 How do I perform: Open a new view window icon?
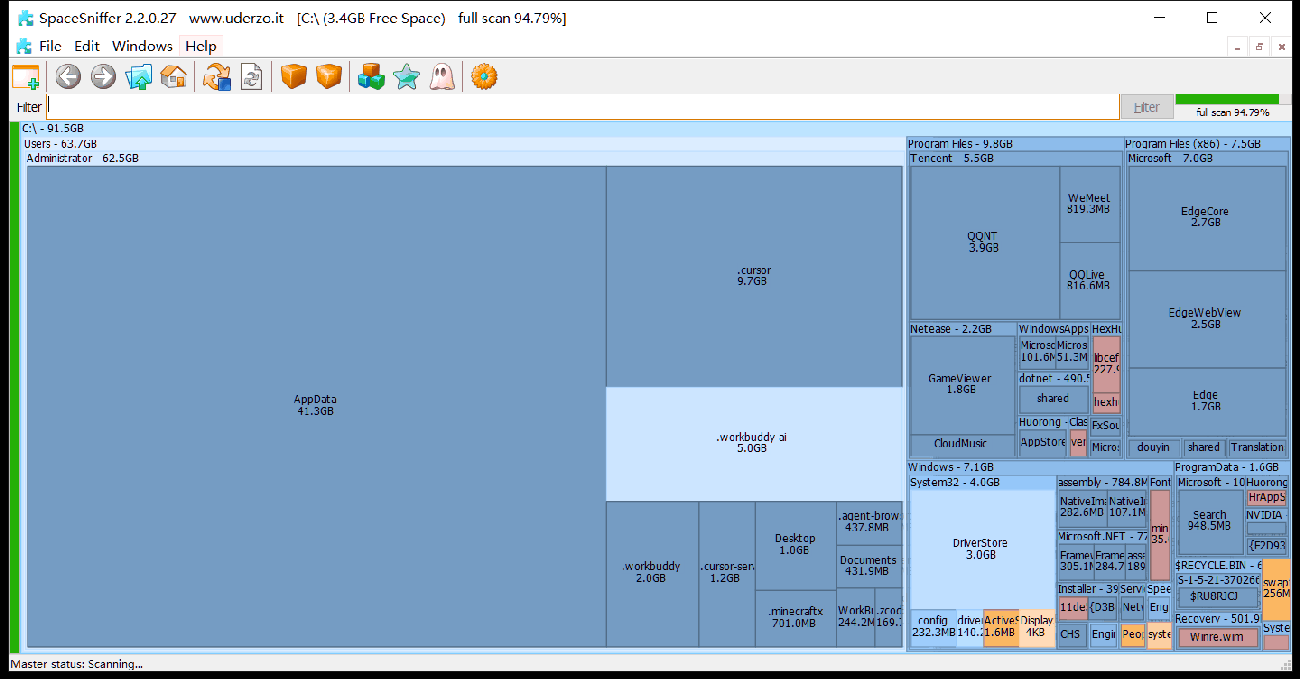(x=26, y=77)
